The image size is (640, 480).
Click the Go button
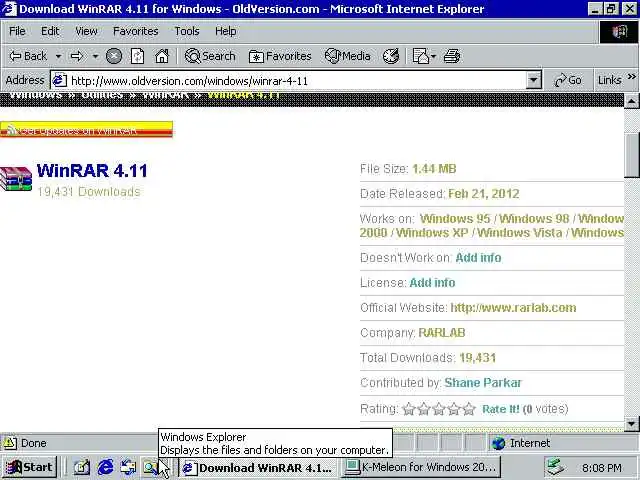(x=568, y=80)
